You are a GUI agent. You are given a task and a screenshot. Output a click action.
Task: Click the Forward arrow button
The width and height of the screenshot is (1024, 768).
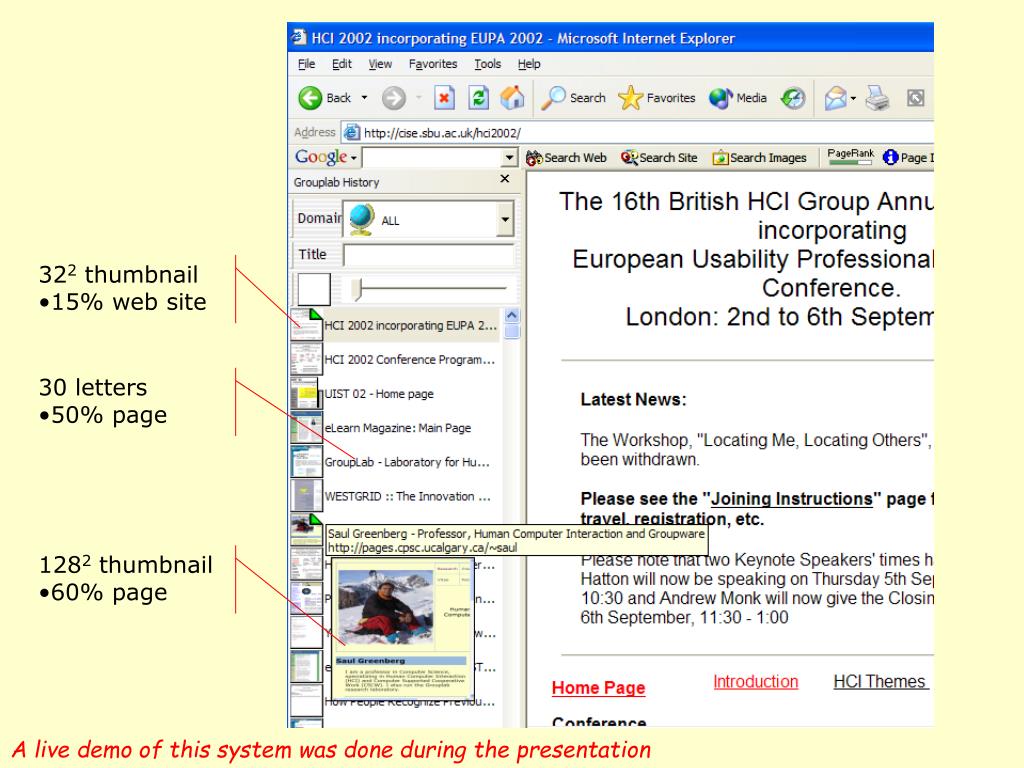pyautogui.click(x=394, y=98)
